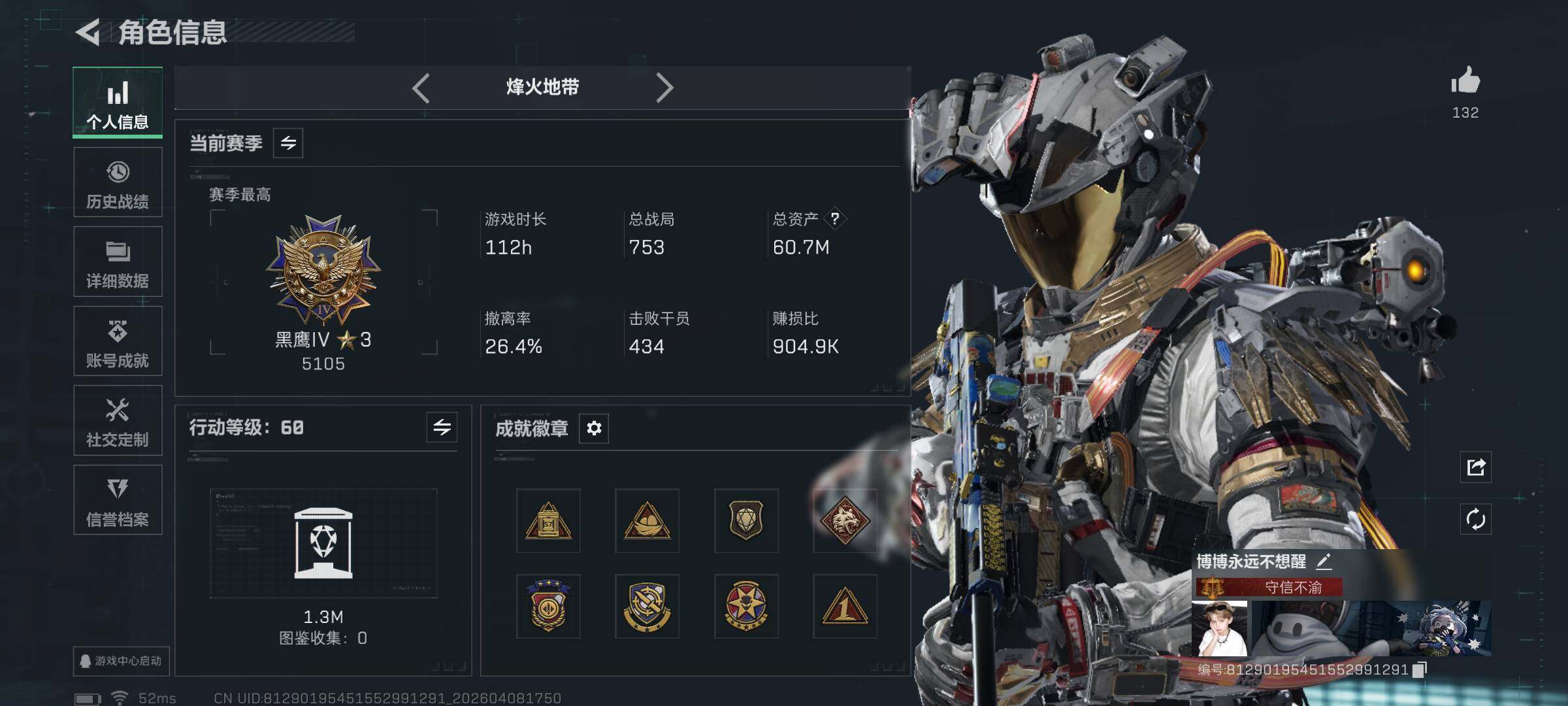
Task: Copy the player ID number with copy icon
Action: (1419, 669)
